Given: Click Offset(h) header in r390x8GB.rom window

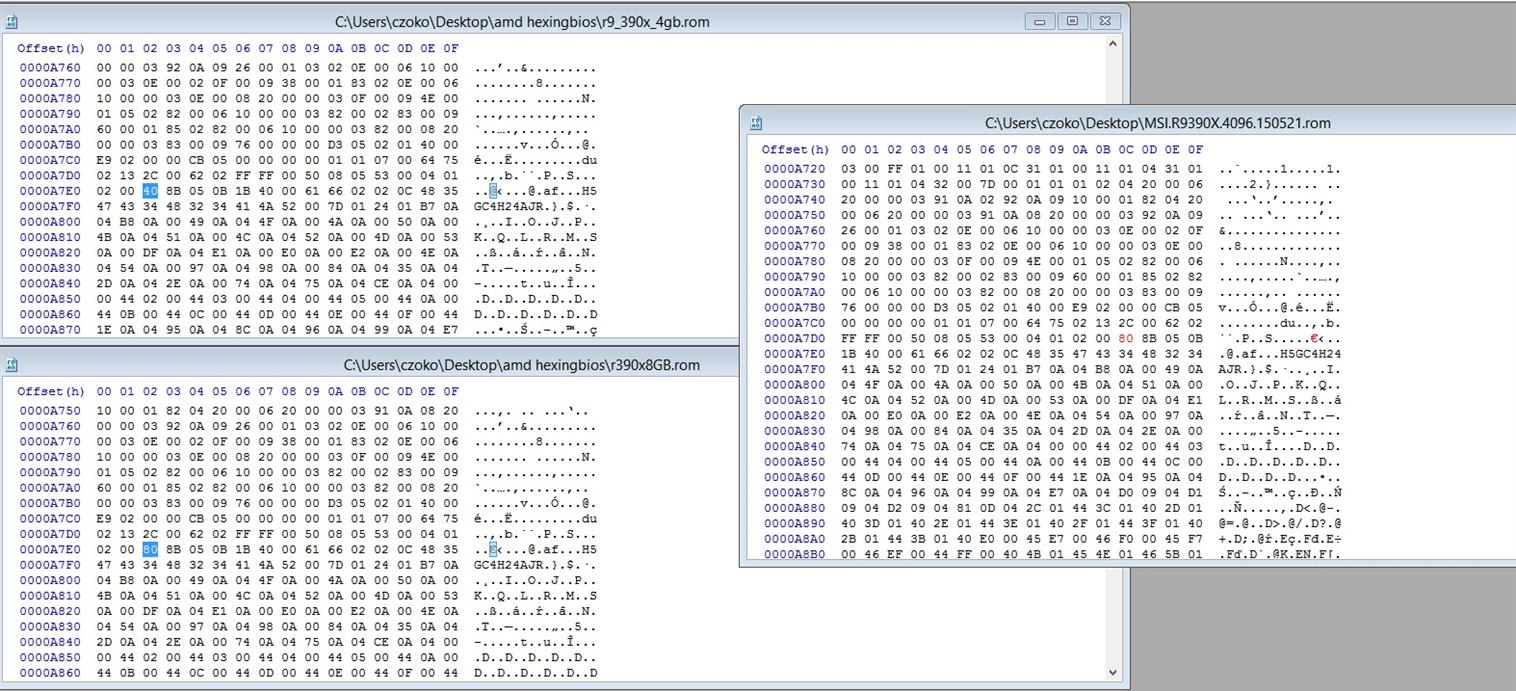Looking at the screenshot, I should click(x=51, y=391).
